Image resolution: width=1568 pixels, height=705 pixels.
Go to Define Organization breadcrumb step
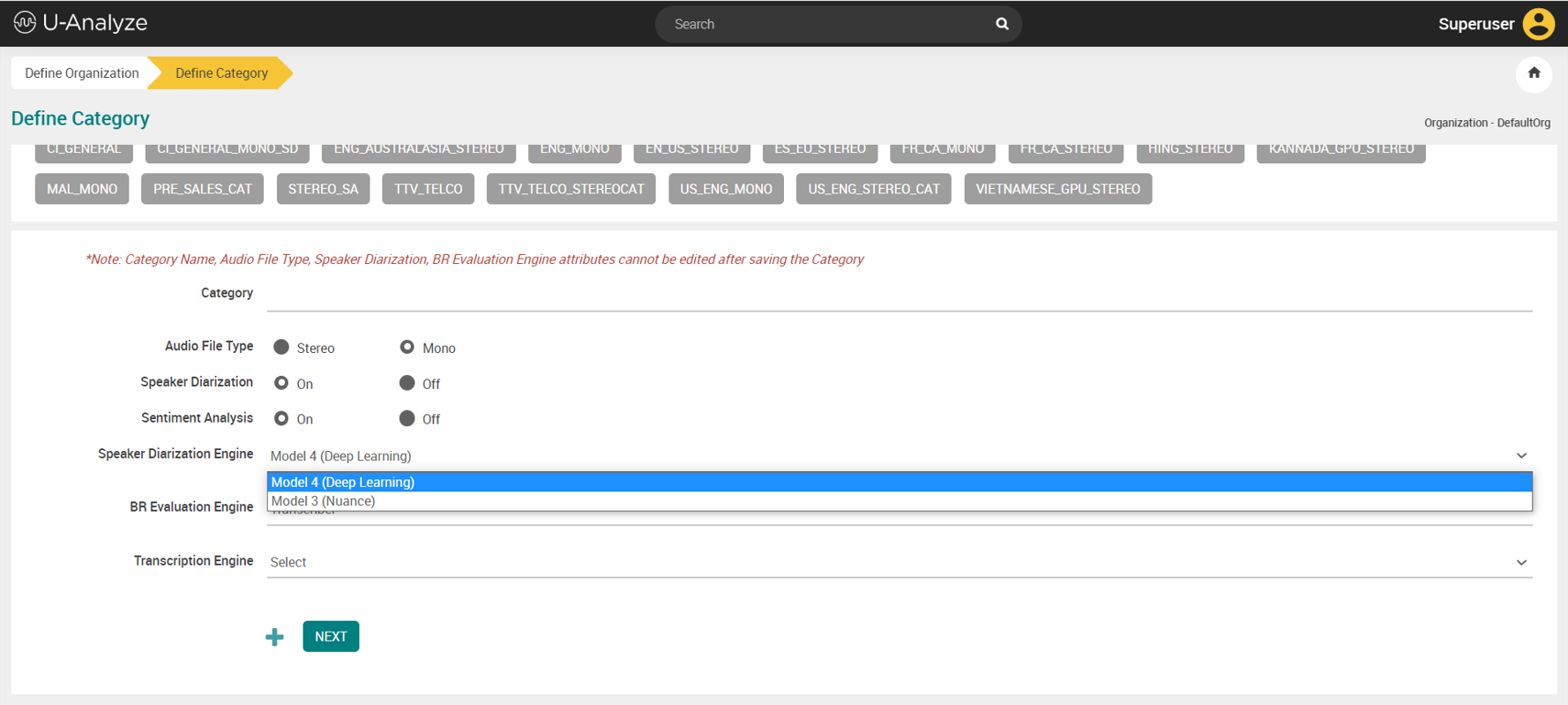pos(82,73)
